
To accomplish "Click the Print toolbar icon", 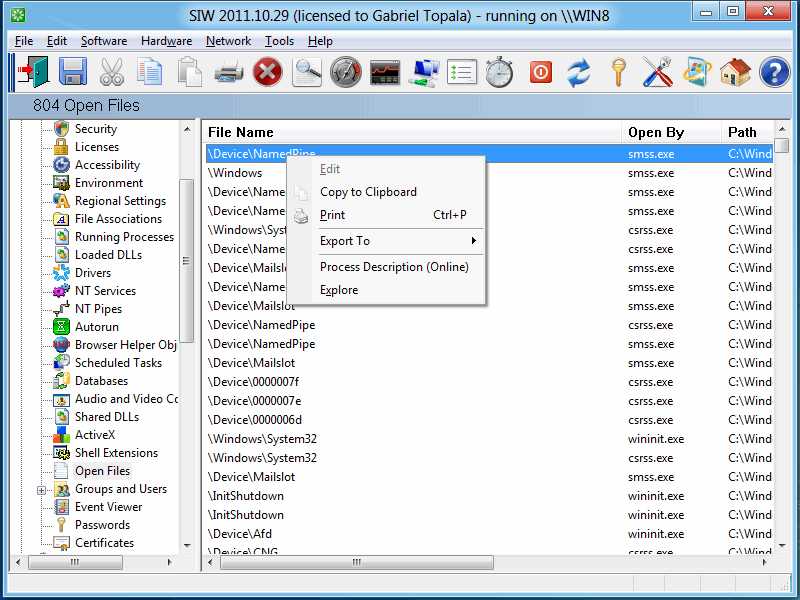I will pos(229,72).
